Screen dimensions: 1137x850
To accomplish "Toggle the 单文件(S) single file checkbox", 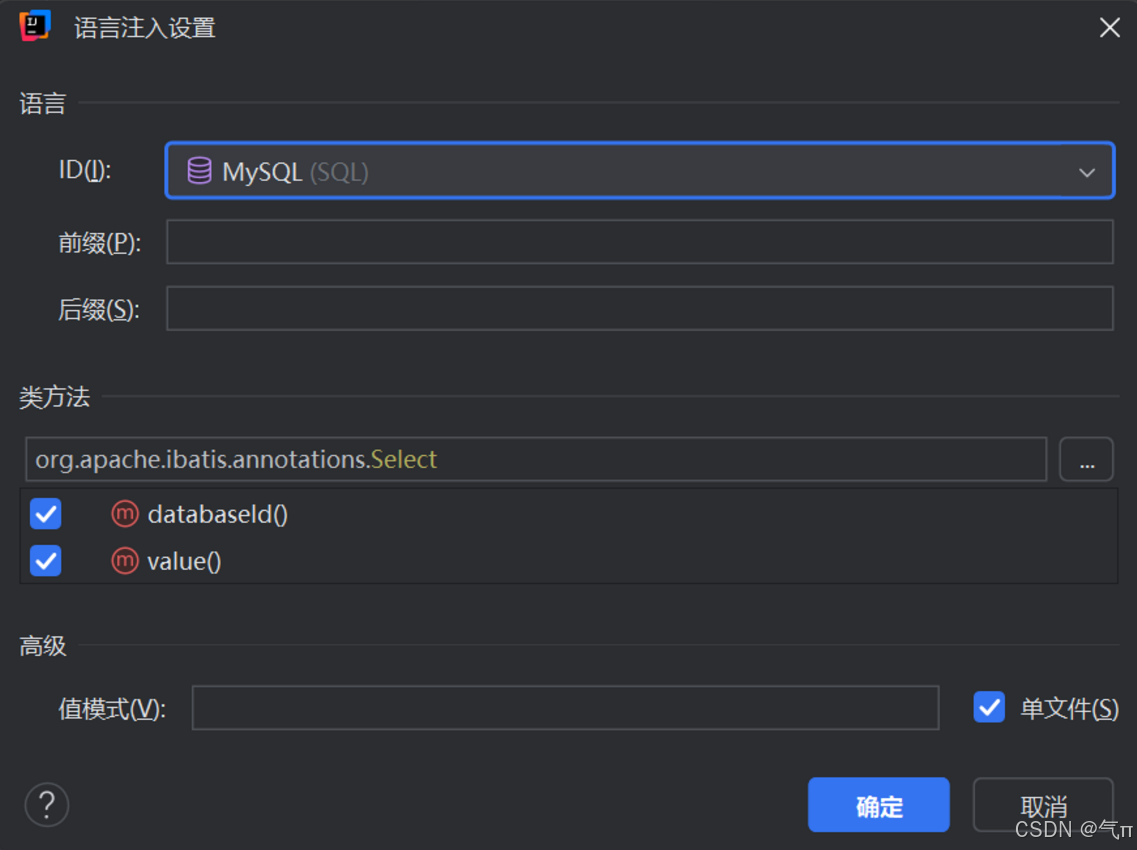I will coord(989,707).
